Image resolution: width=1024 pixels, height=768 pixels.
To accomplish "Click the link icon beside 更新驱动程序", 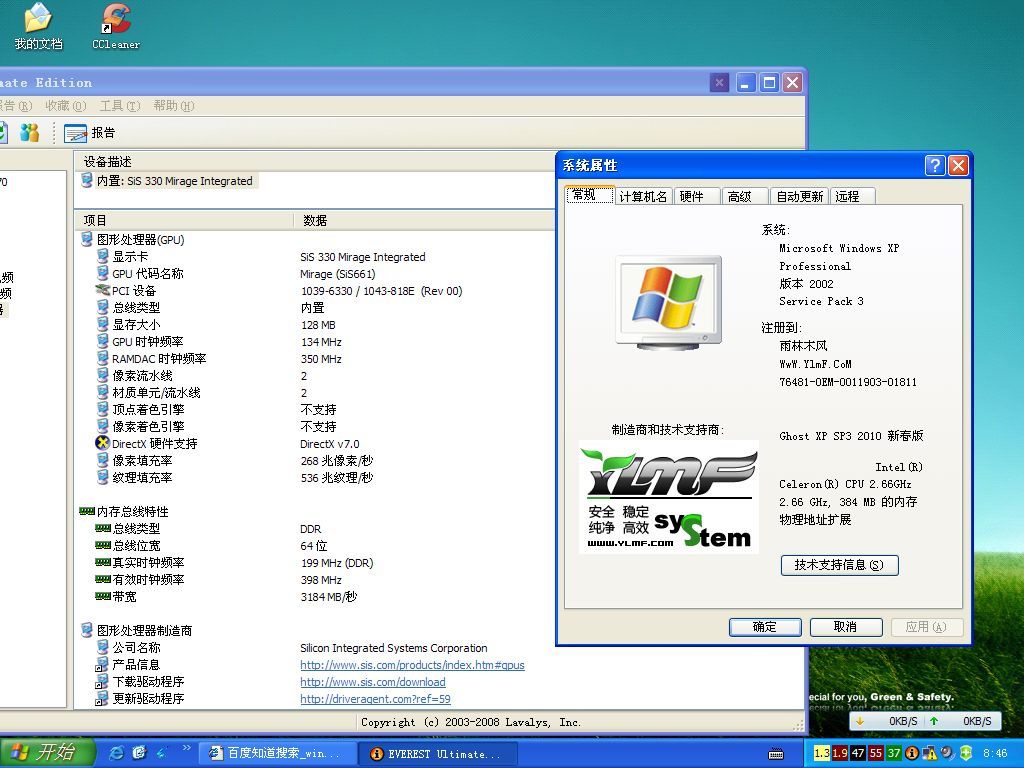I will pyautogui.click(x=102, y=699).
